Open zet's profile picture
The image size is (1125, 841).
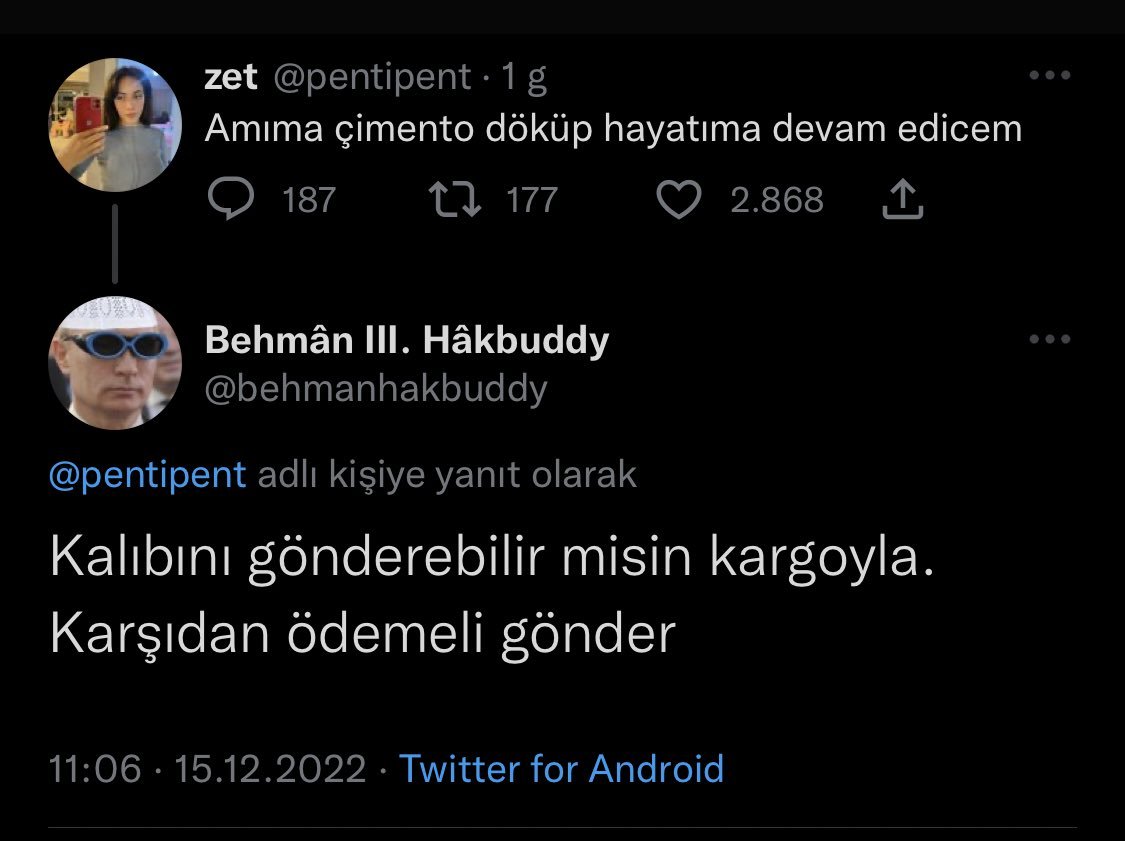pos(114,125)
